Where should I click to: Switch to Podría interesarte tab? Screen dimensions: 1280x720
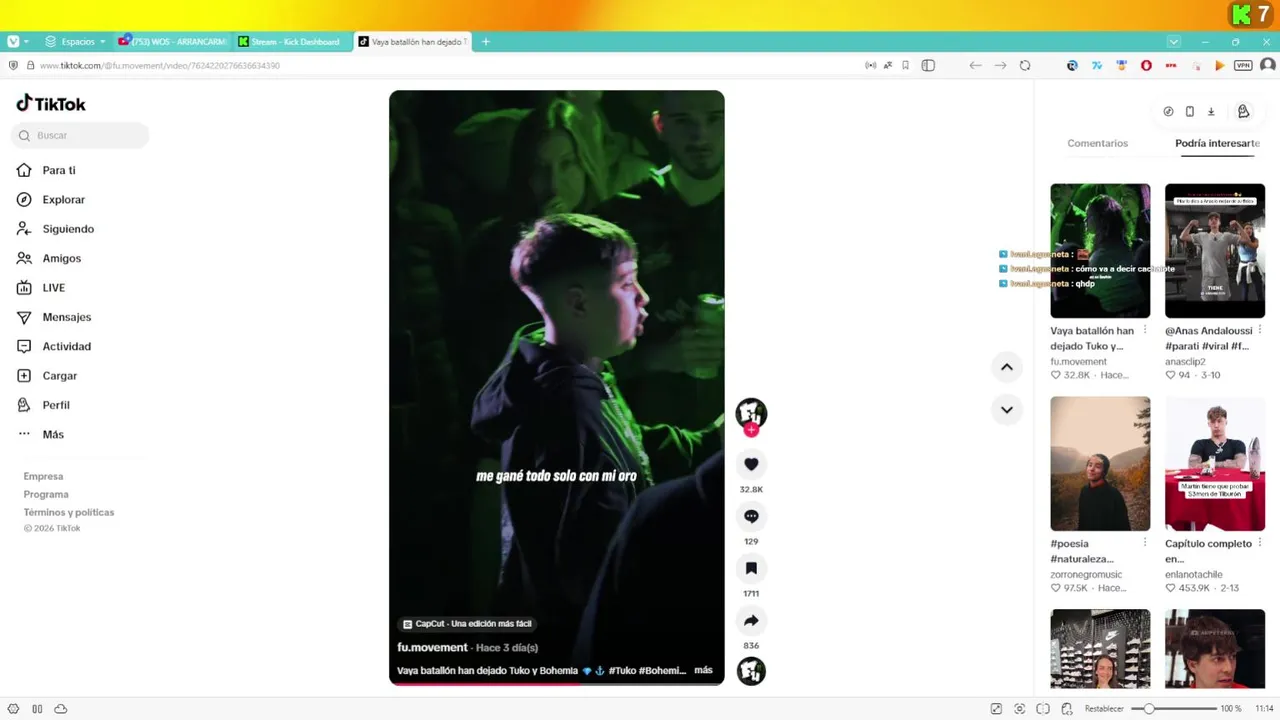pyautogui.click(x=1217, y=143)
